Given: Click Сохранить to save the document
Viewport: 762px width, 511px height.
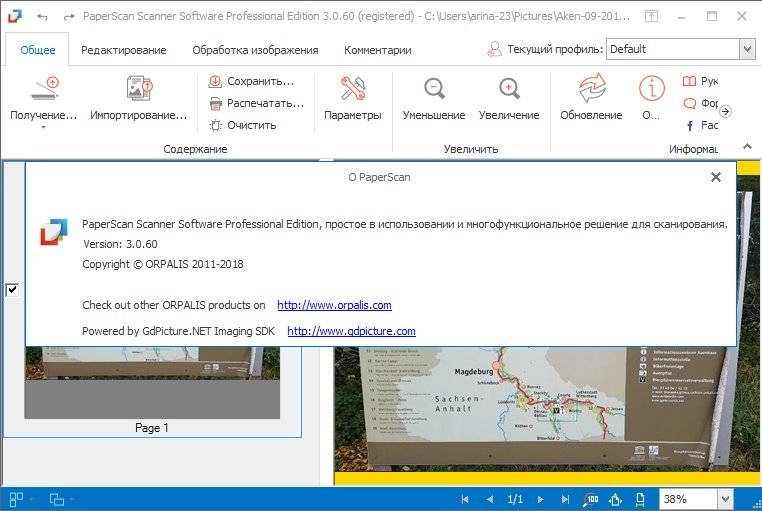Looking at the screenshot, I should click(x=251, y=81).
